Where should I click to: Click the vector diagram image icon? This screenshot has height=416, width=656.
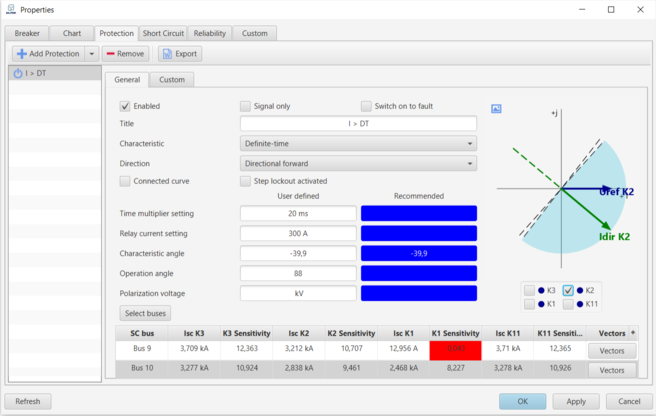496,109
